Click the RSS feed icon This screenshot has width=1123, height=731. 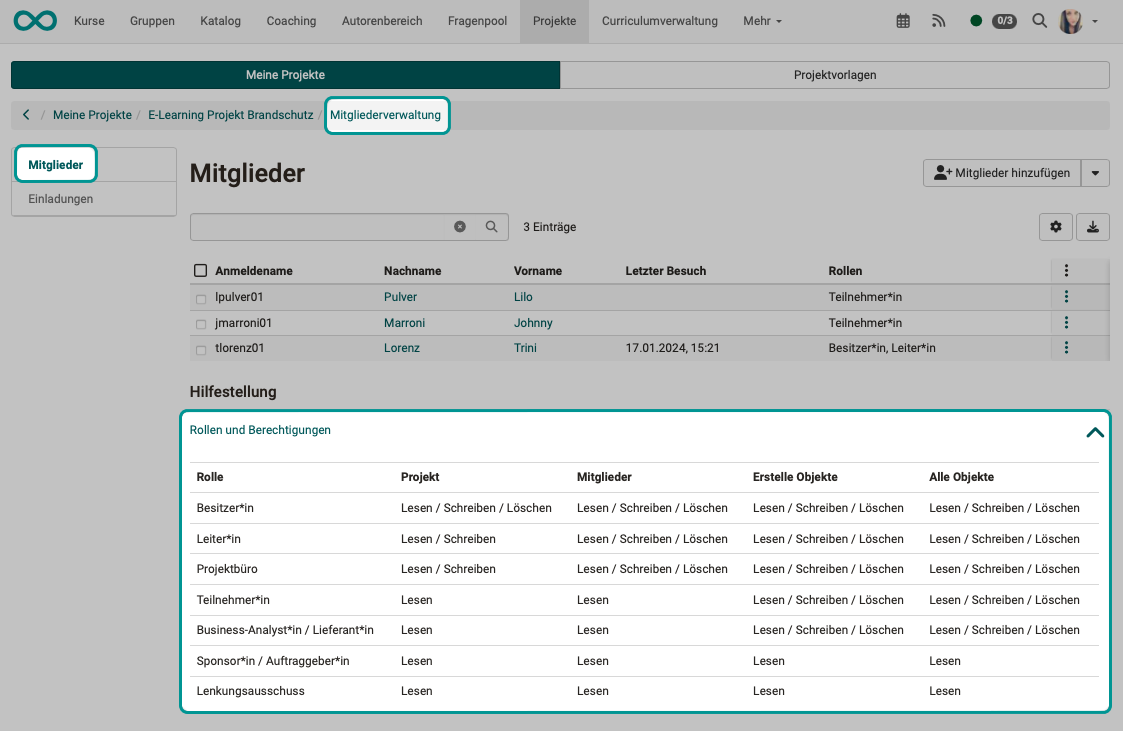tap(938, 19)
